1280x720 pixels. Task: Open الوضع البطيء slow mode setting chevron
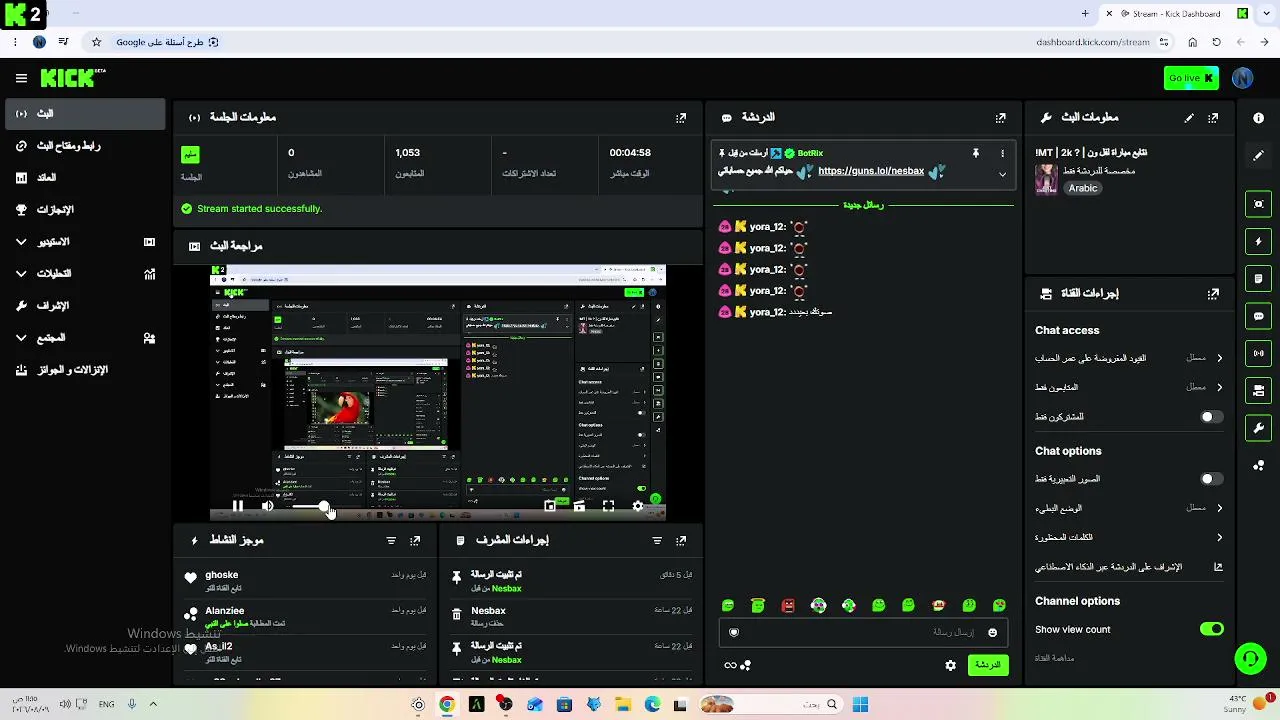[x=1219, y=508]
